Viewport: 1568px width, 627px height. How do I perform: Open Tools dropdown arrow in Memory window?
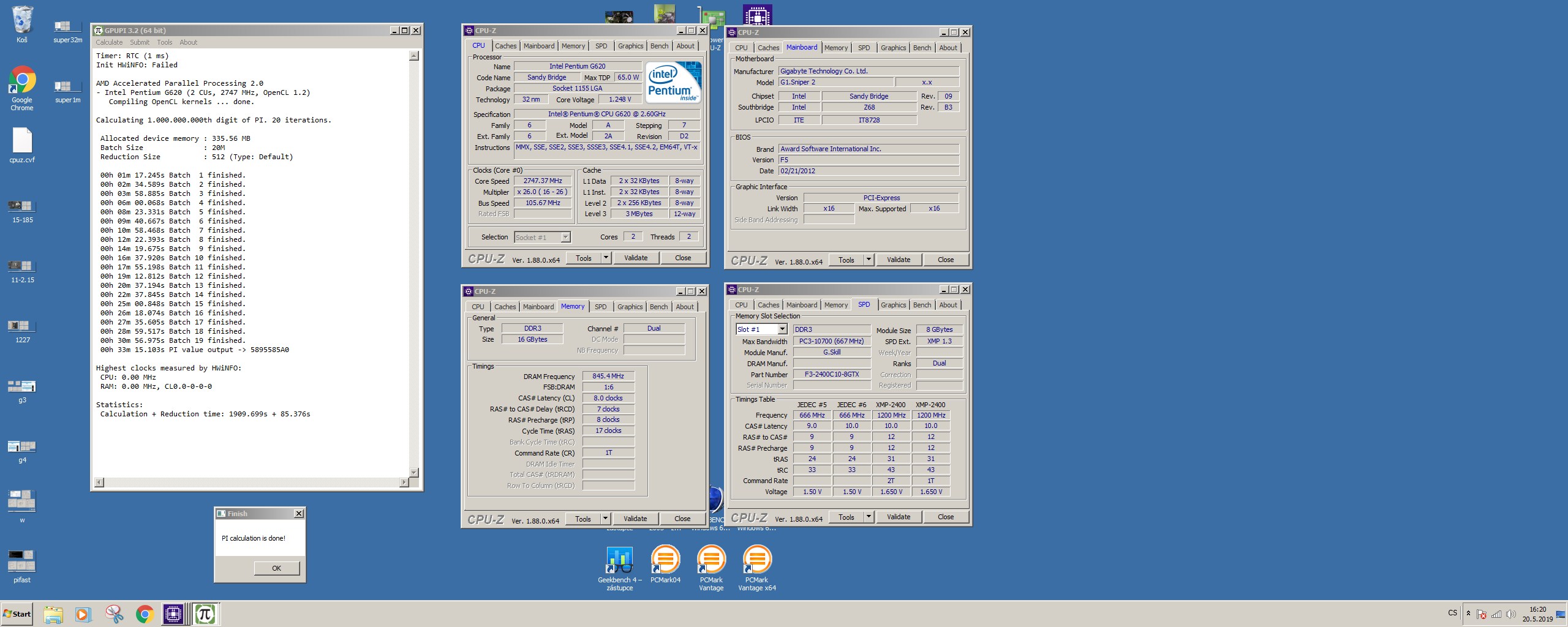coord(605,519)
